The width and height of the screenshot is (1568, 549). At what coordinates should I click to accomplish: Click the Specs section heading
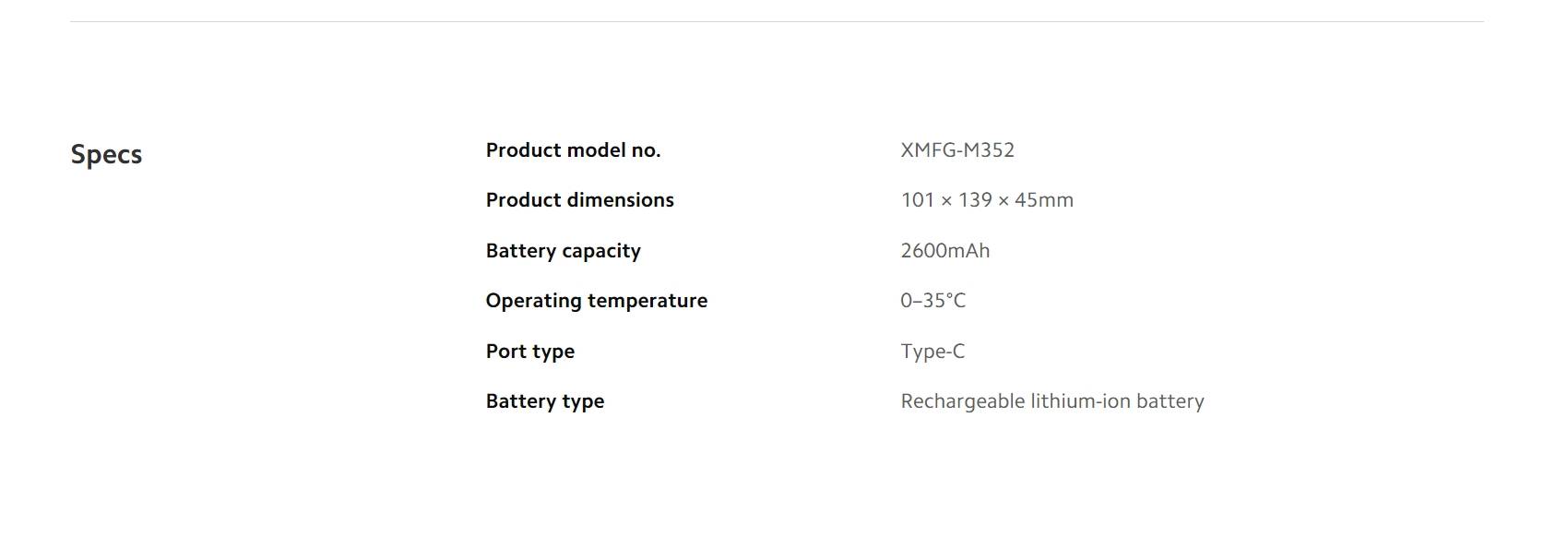tap(106, 154)
